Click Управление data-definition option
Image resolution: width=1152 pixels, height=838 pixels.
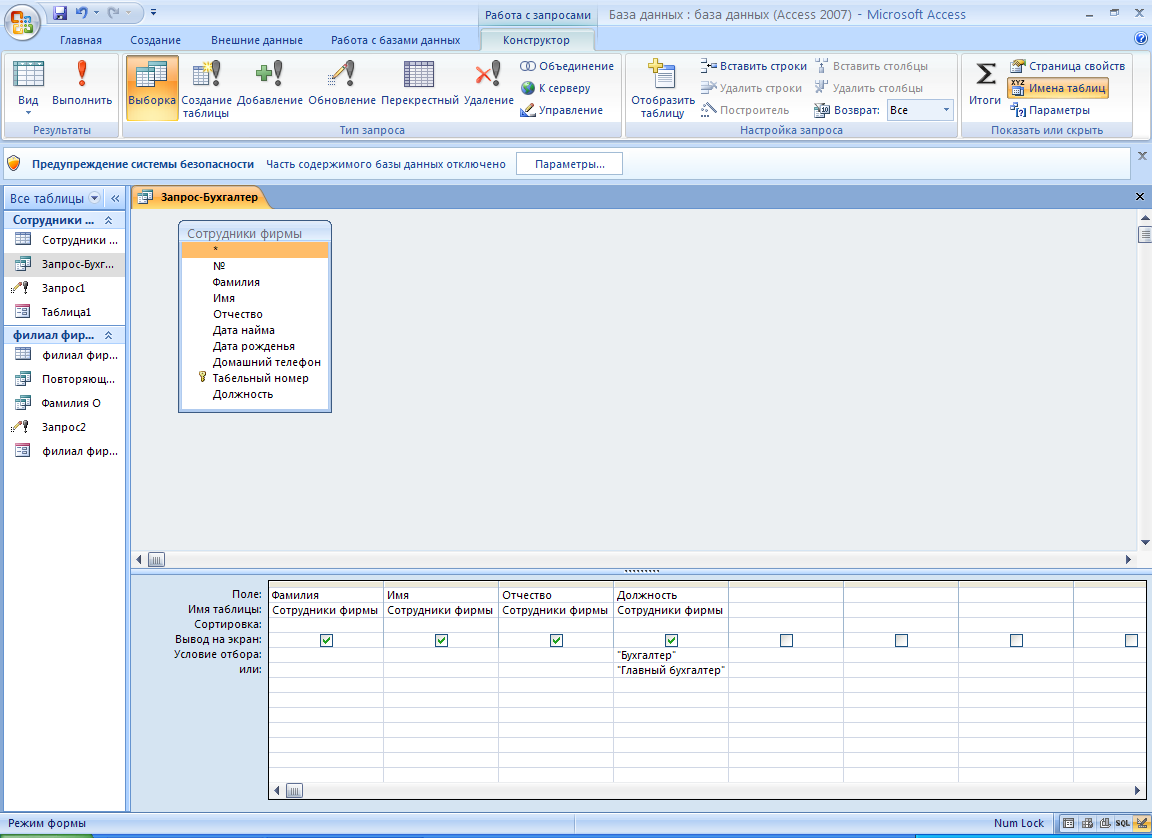[x=561, y=110]
